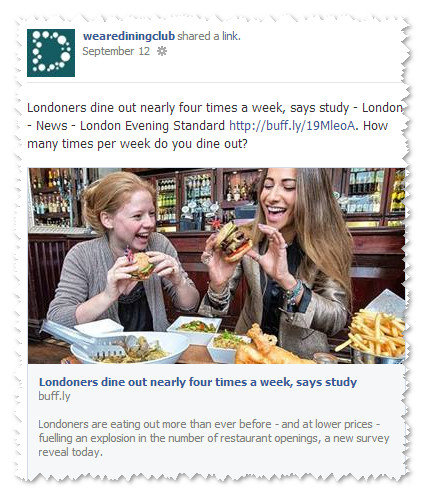Open the shared article photo preview
The height and width of the screenshot is (494, 423).
[x=216, y=266]
